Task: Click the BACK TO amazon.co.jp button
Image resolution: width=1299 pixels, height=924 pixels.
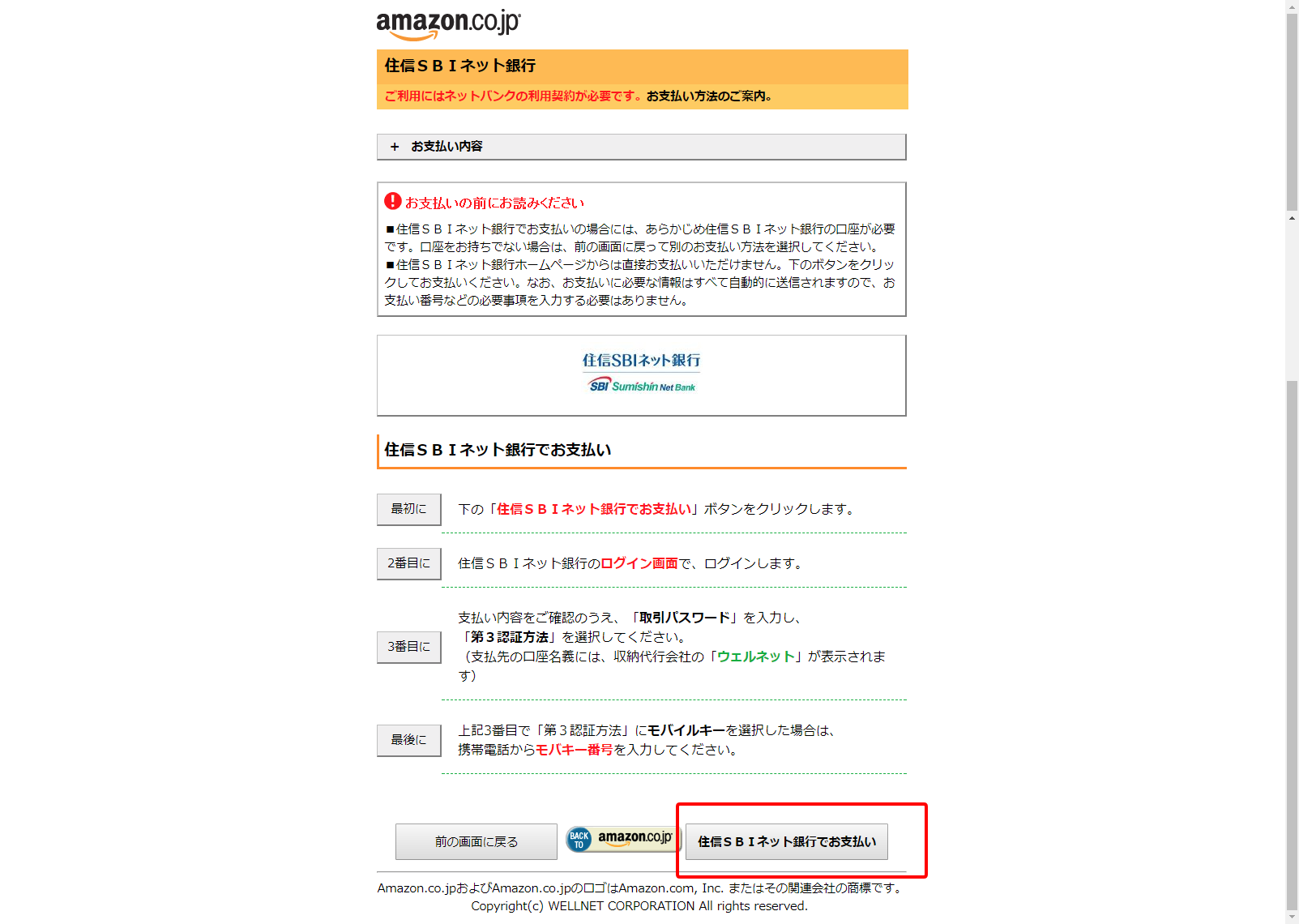Action: (x=622, y=839)
